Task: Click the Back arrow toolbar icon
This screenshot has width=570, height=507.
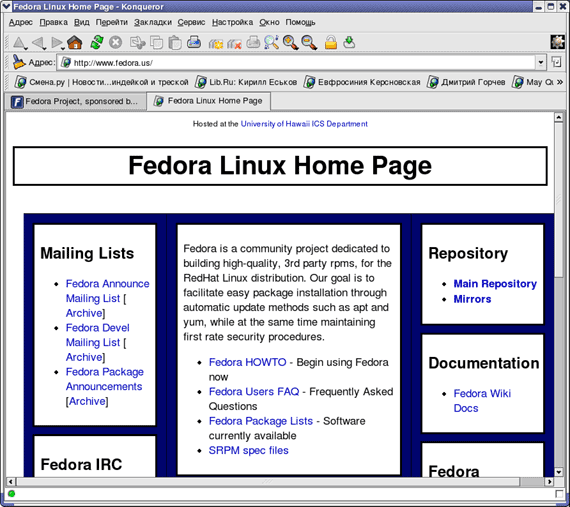Action: click(x=38, y=43)
